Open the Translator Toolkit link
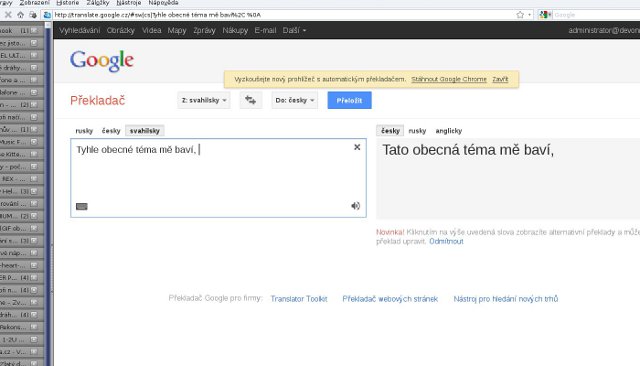Image resolution: width=640 pixels, height=366 pixels. (x=299, y=299)
